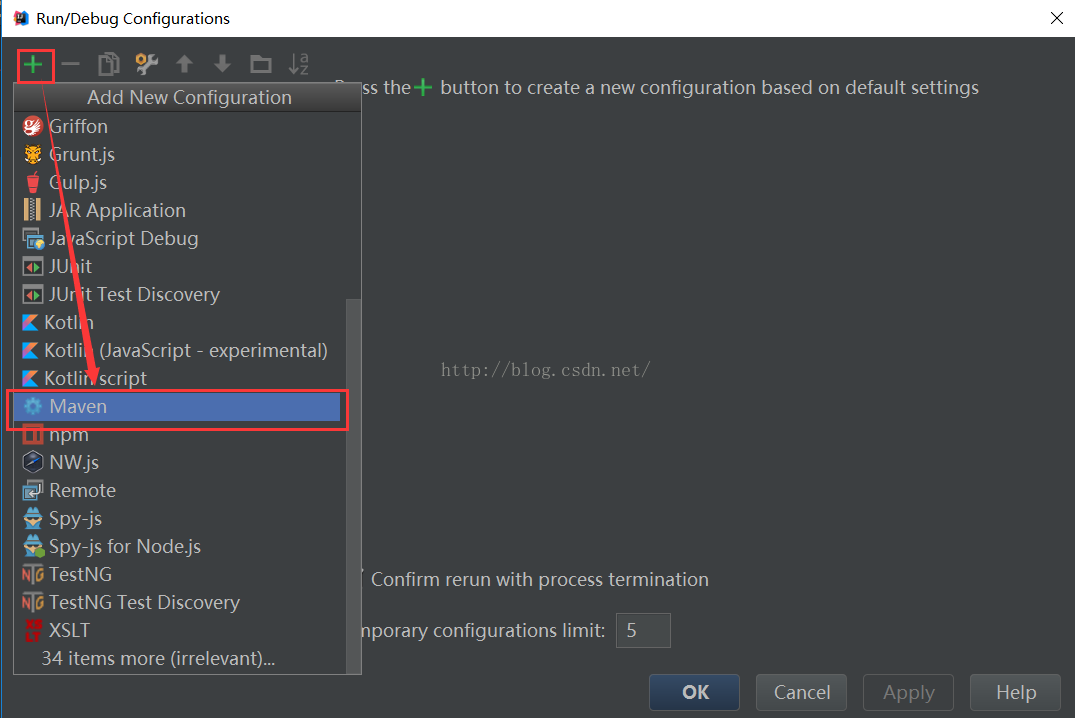Click the Cancel button
The width and height of the screenshot is (1075, 718).
point(801,692)
